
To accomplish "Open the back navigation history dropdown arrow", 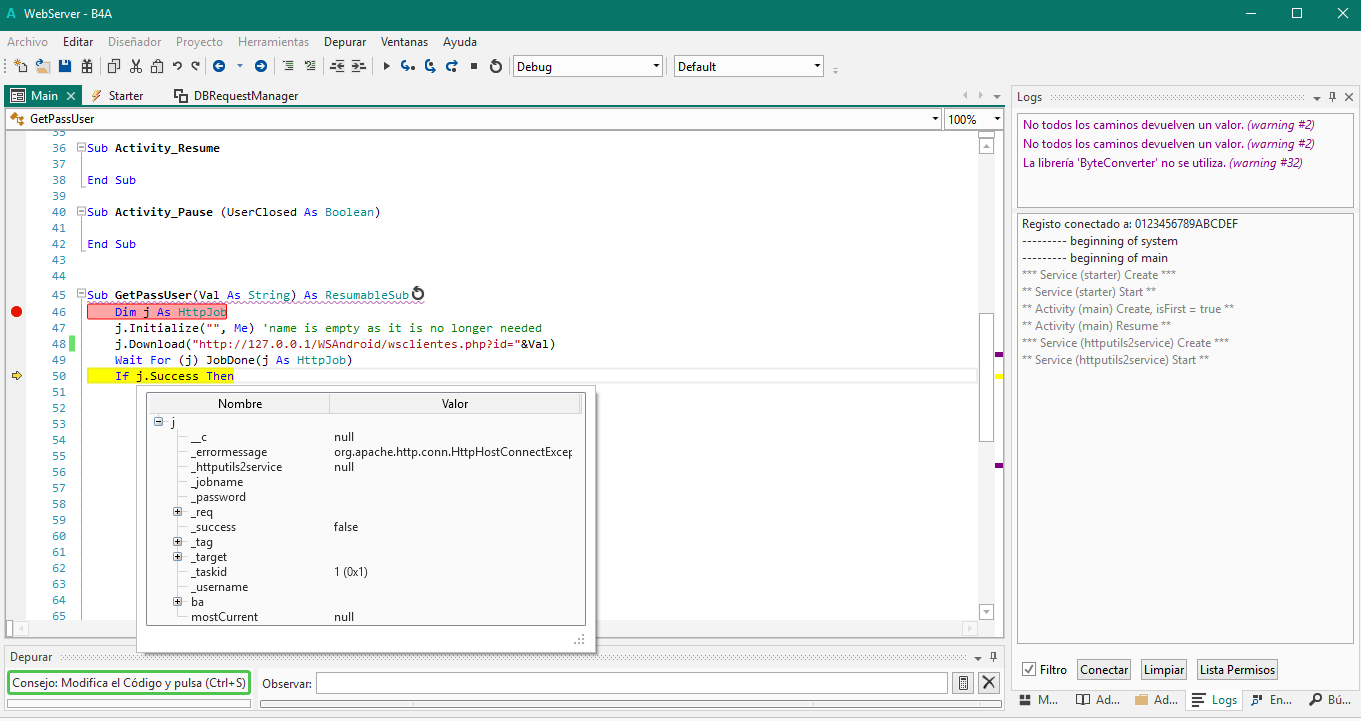I will coord(240,67).
